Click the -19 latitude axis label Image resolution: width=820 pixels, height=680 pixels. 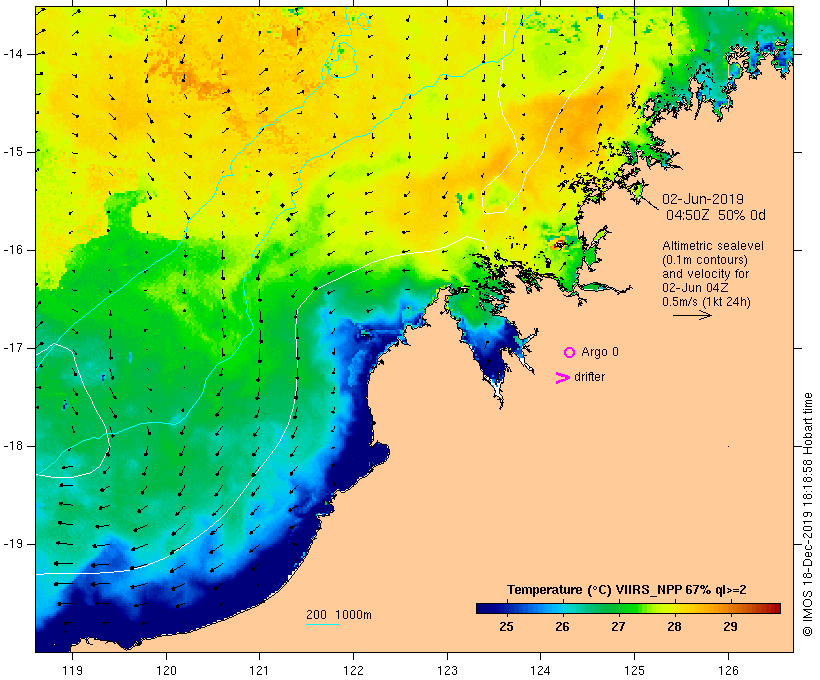tap(13, 544)
